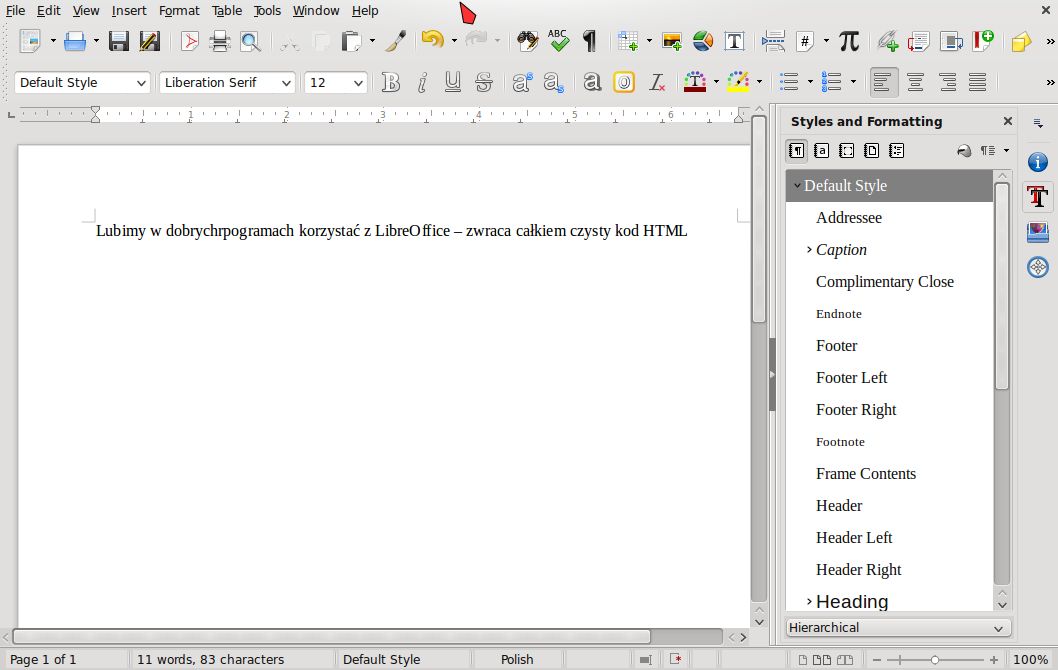The width and height of the screenshot is (1058, 670).
Task: Toggle Strikethrough formatting
Action: tap(484, 82)
